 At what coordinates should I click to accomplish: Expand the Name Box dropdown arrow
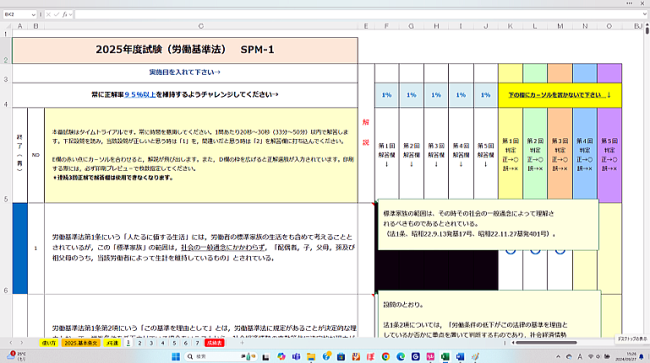point(33,15)
